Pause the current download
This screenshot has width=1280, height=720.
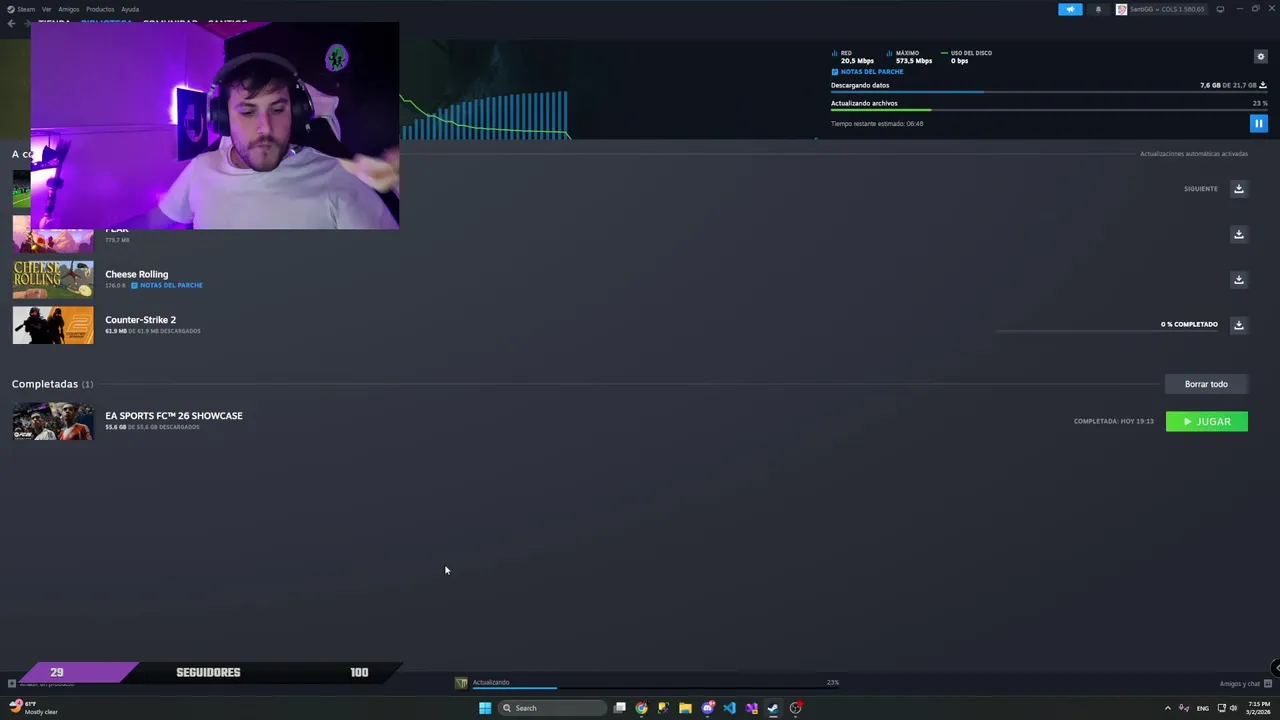1258,123
